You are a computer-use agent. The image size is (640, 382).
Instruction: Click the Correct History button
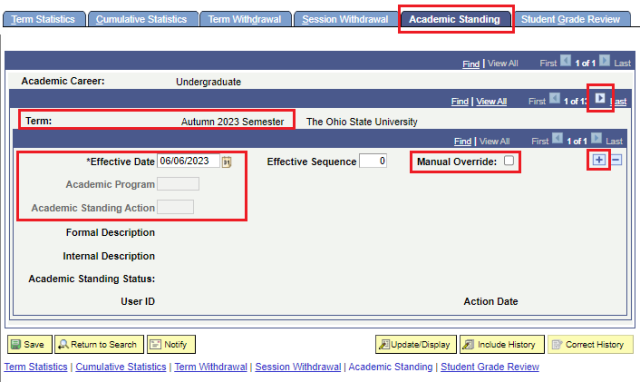(x=590, y=344)
